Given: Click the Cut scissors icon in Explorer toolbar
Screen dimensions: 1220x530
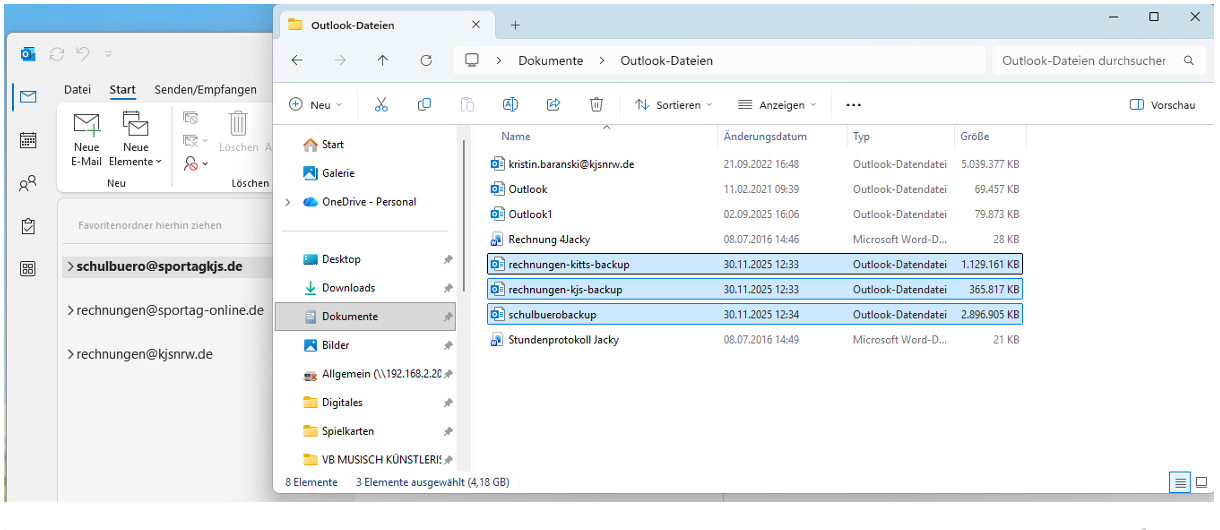Looking at the screenshot, I should point(381,104).
